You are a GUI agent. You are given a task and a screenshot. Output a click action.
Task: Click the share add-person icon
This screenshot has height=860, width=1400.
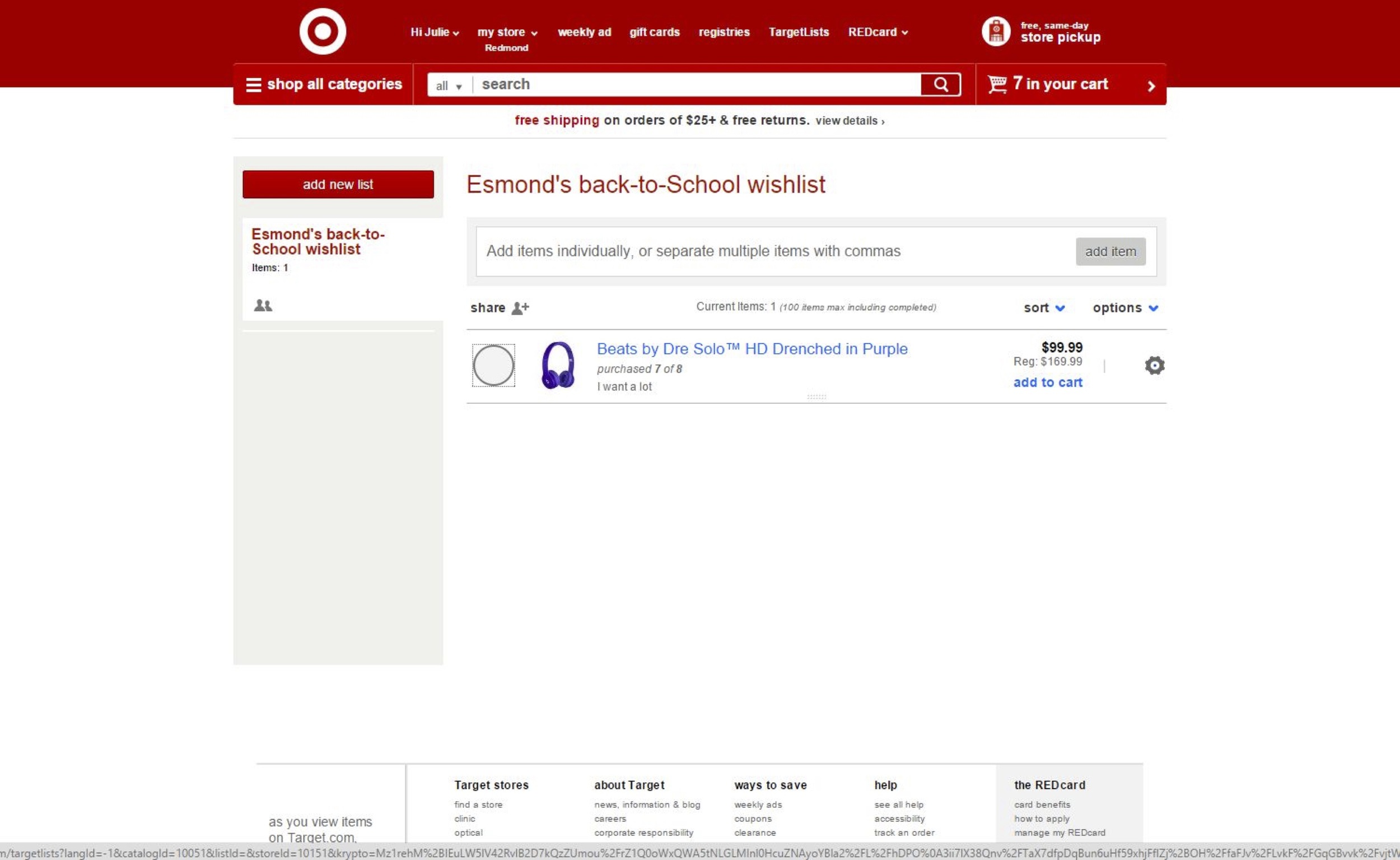pos(520,308)
